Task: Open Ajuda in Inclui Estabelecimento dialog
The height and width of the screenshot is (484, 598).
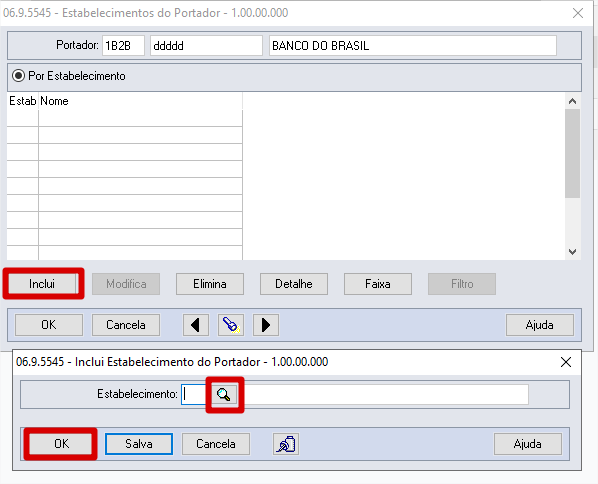Action: pos(528,444)
